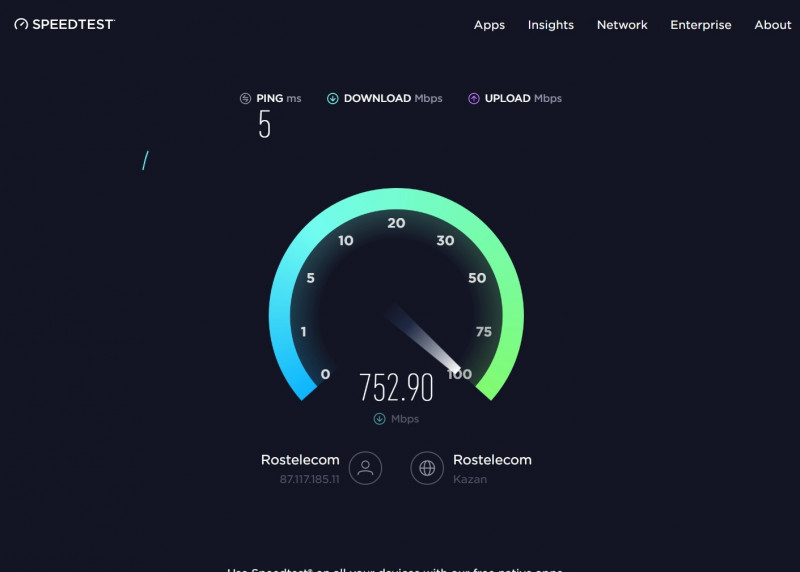The image size is (800, 572).
Task: Open the Network menu item
Action: click(x=622, y=24)
